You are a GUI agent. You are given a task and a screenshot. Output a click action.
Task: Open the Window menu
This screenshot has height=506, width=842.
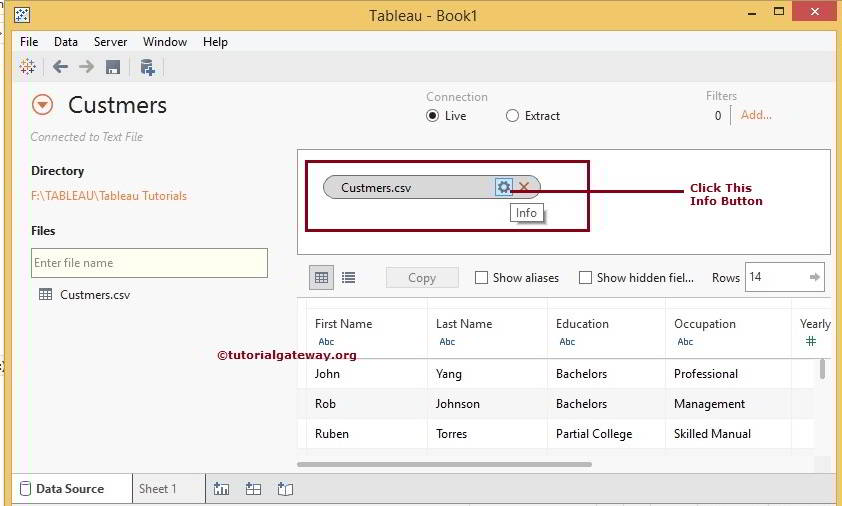(x=165, y=42)
